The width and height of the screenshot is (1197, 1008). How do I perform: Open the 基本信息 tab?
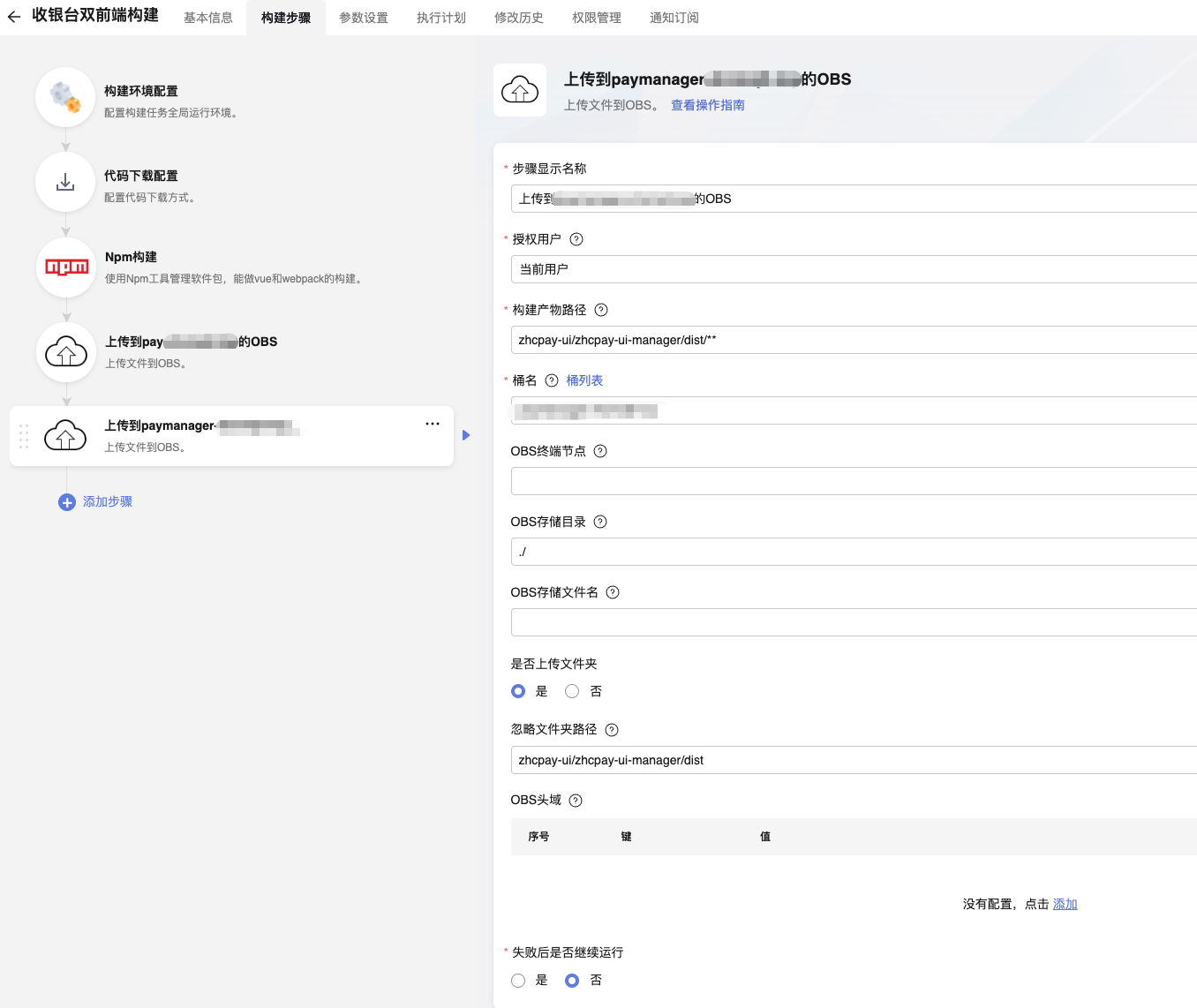pos(208,18)
